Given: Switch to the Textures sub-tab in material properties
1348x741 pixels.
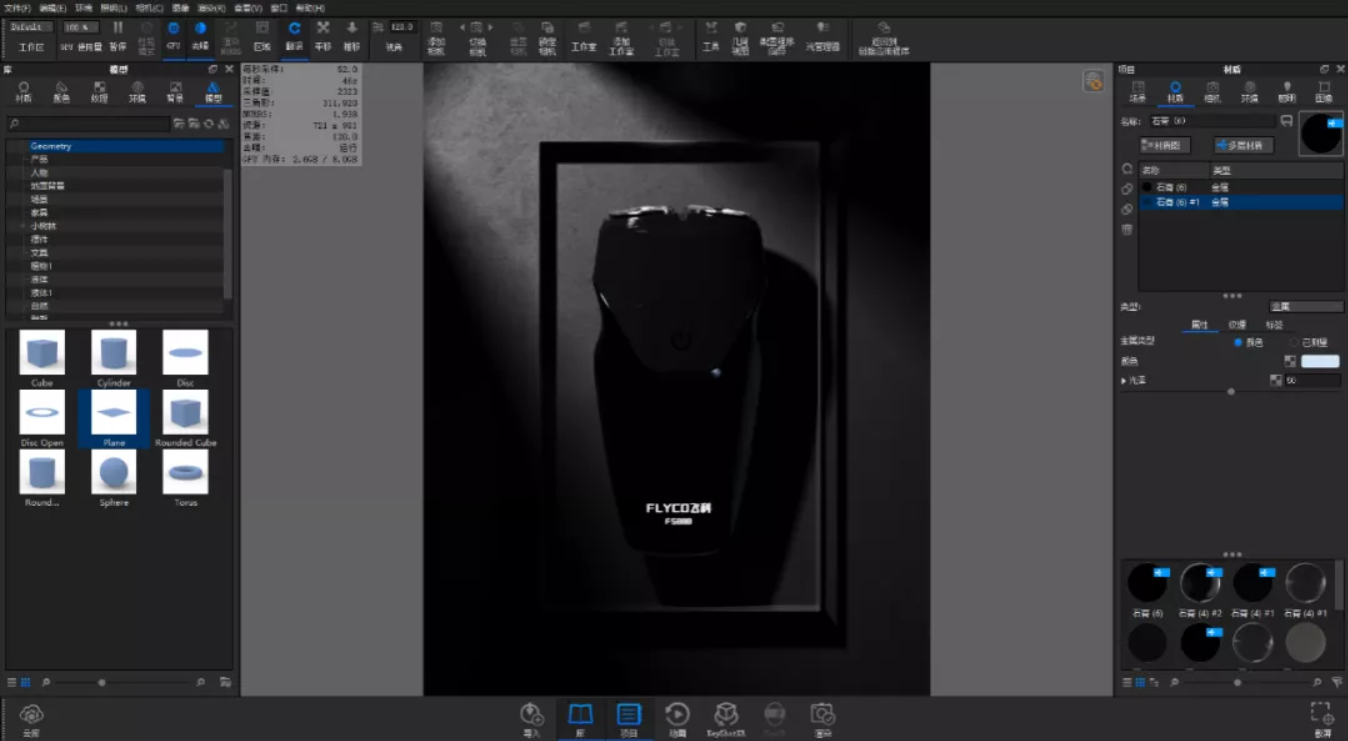Looking at the screenshot, I should pyautogui.click(x=1237, y=325).
